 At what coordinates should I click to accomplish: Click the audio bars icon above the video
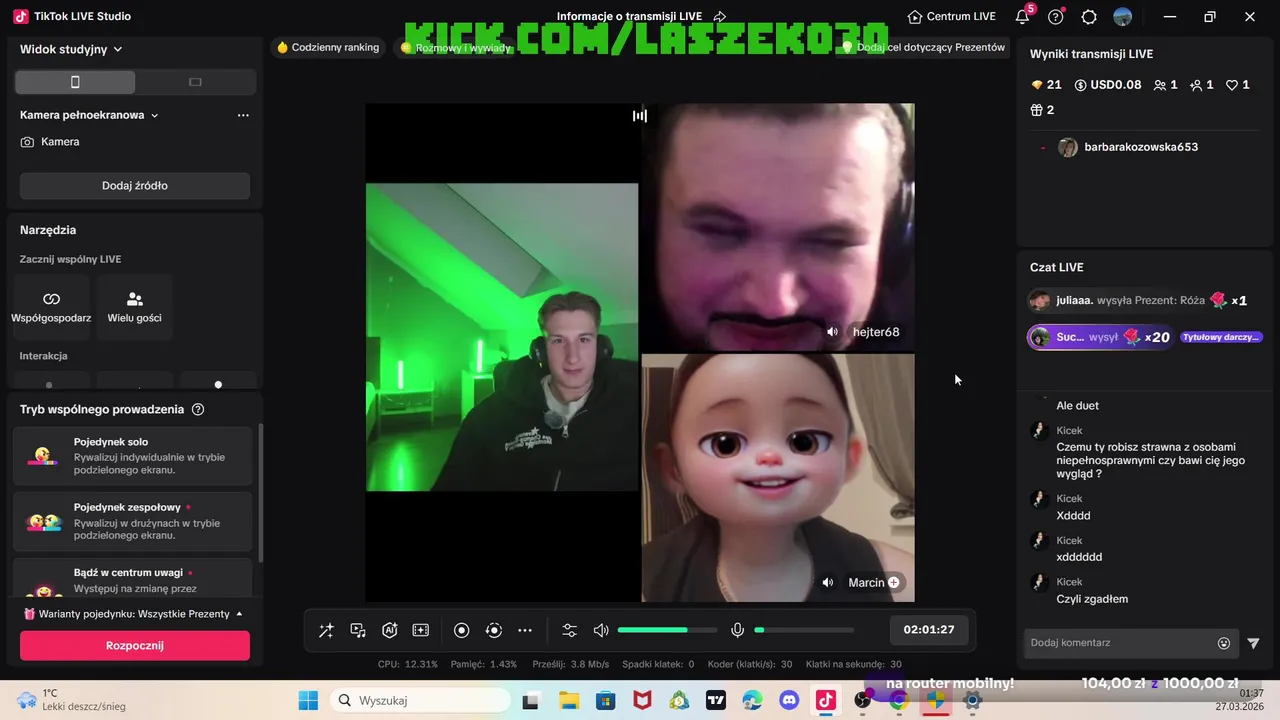[x=640, y=115]
